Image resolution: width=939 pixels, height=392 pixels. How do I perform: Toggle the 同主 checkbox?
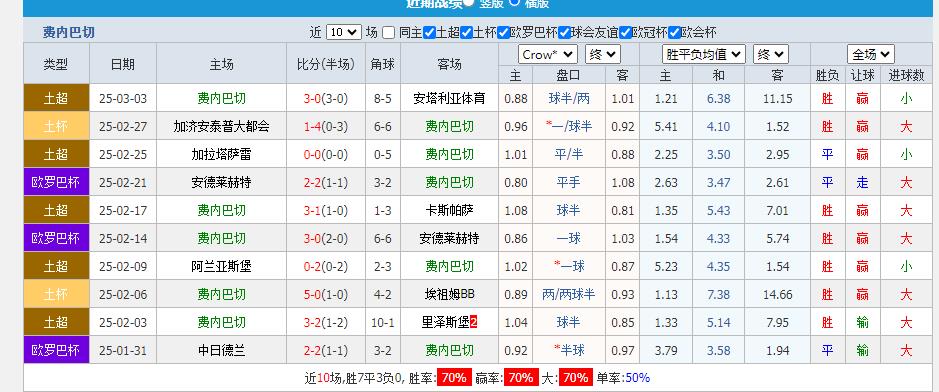click(388, 33)
